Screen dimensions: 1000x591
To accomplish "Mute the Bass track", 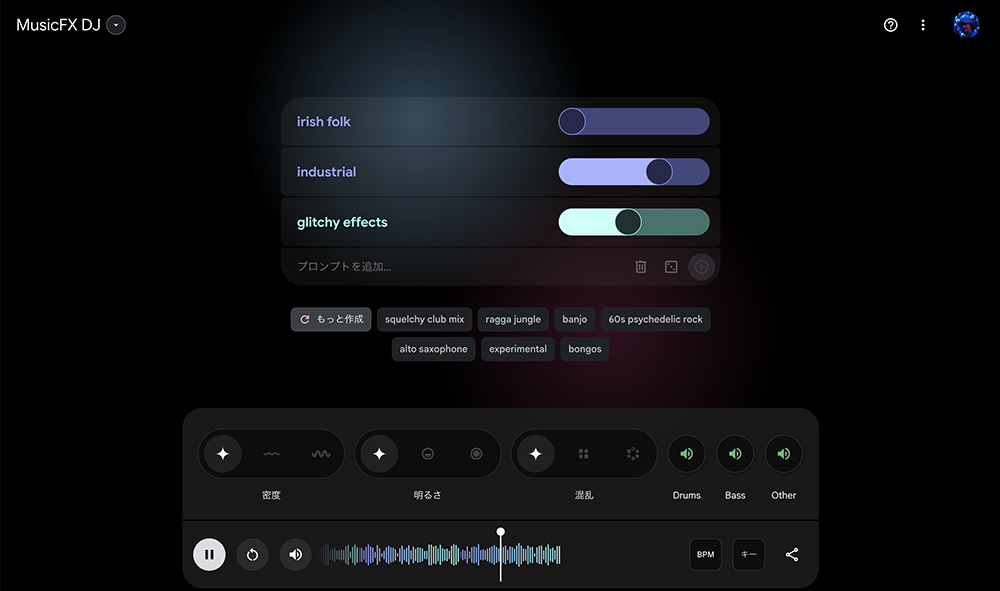I will (x=735, y=454).
